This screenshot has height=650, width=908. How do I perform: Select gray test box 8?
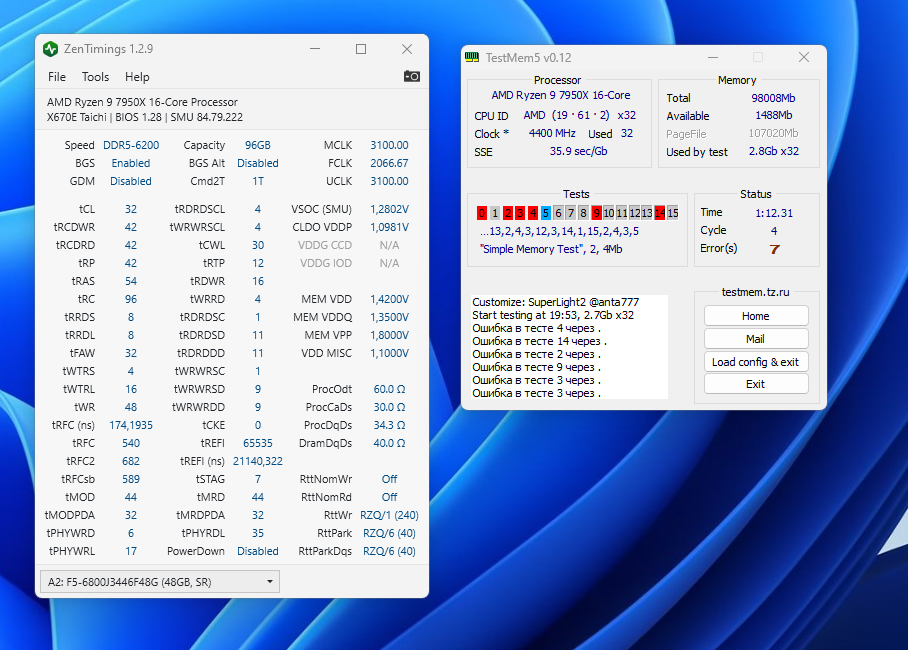[x=583, y=213]
